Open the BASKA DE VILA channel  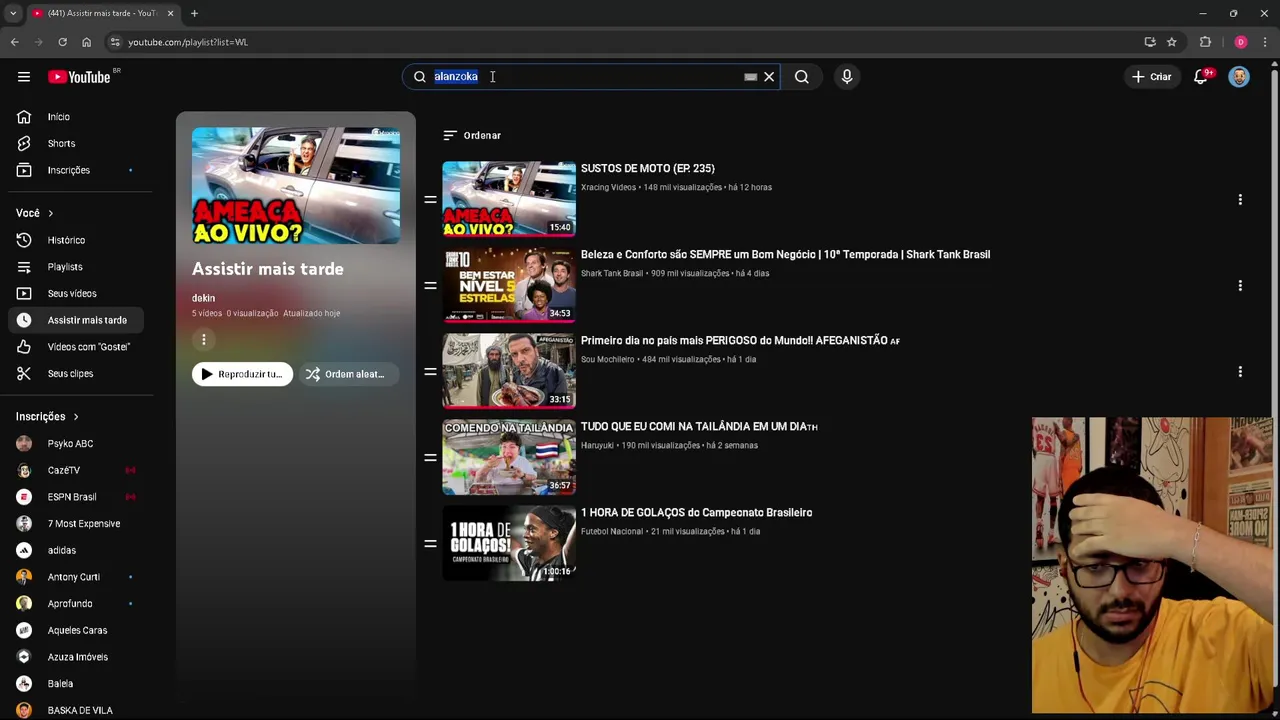pos(78,710)
